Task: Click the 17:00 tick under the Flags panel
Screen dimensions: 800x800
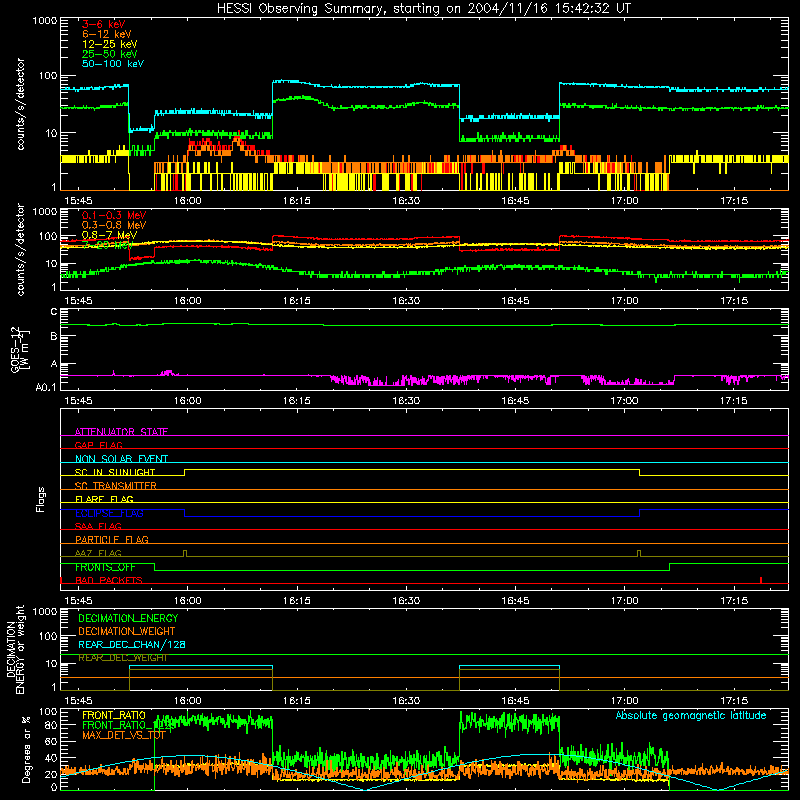Action: (x=624, y=601)
